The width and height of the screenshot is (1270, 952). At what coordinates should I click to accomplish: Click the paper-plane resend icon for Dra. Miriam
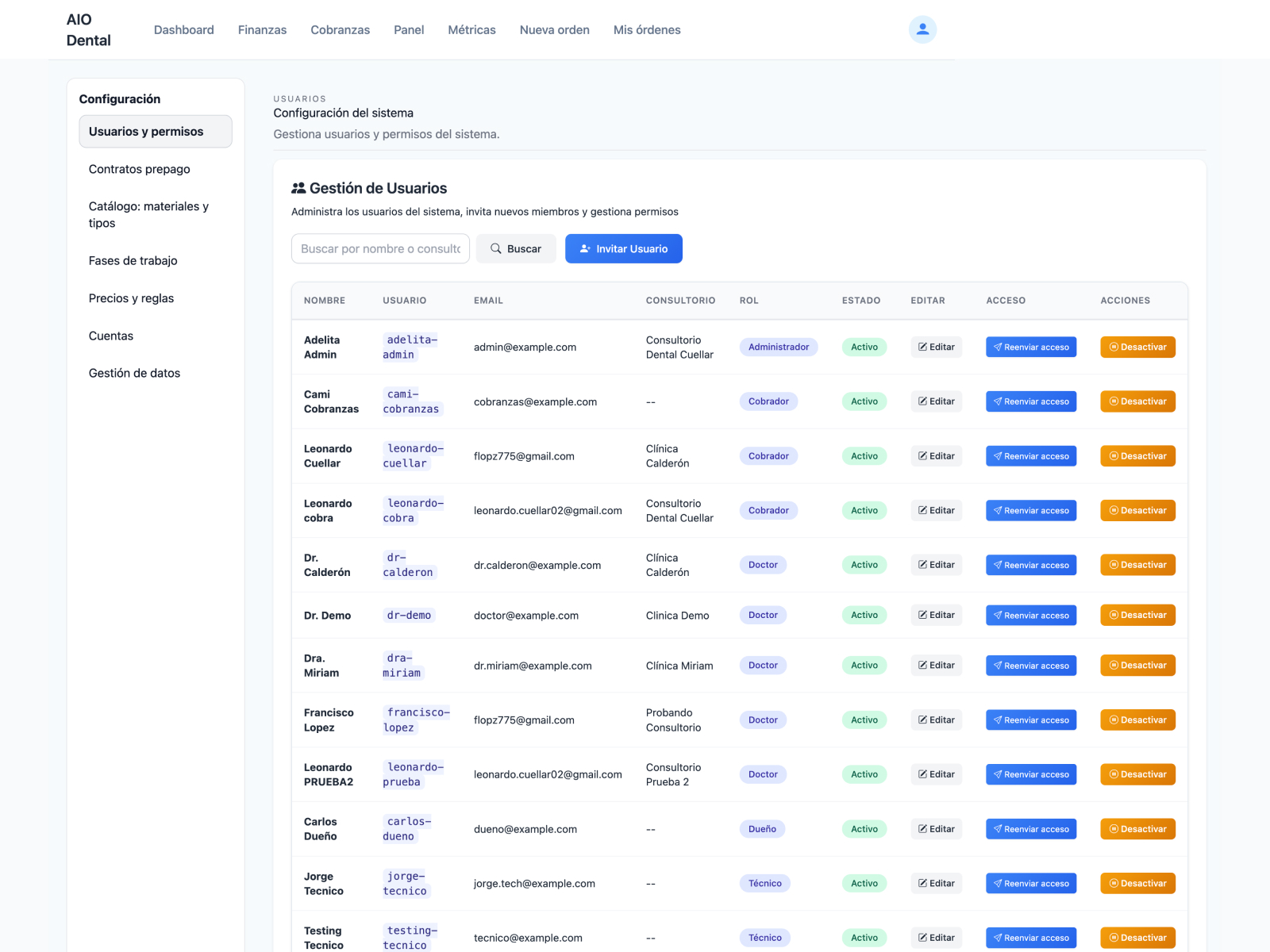(x=996, y=665)
